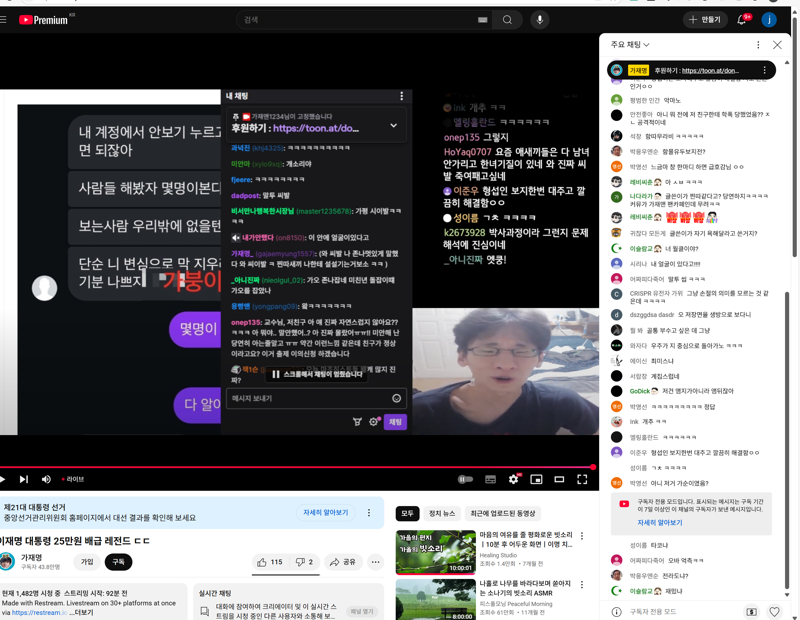This screenshot has height=620, width=800.
Task: Open the 가재명 channel name link
Action: click(x=32, y=558)
